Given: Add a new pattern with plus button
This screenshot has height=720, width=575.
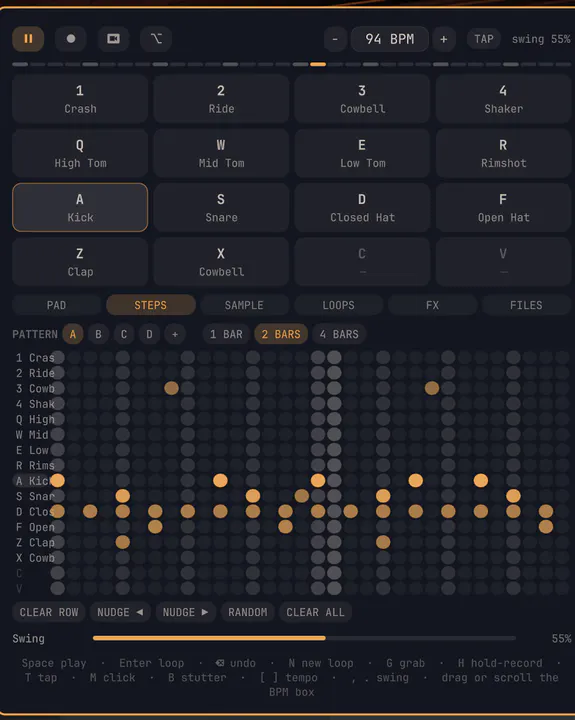Looking at the screenshot, I should tap(175, 334).
